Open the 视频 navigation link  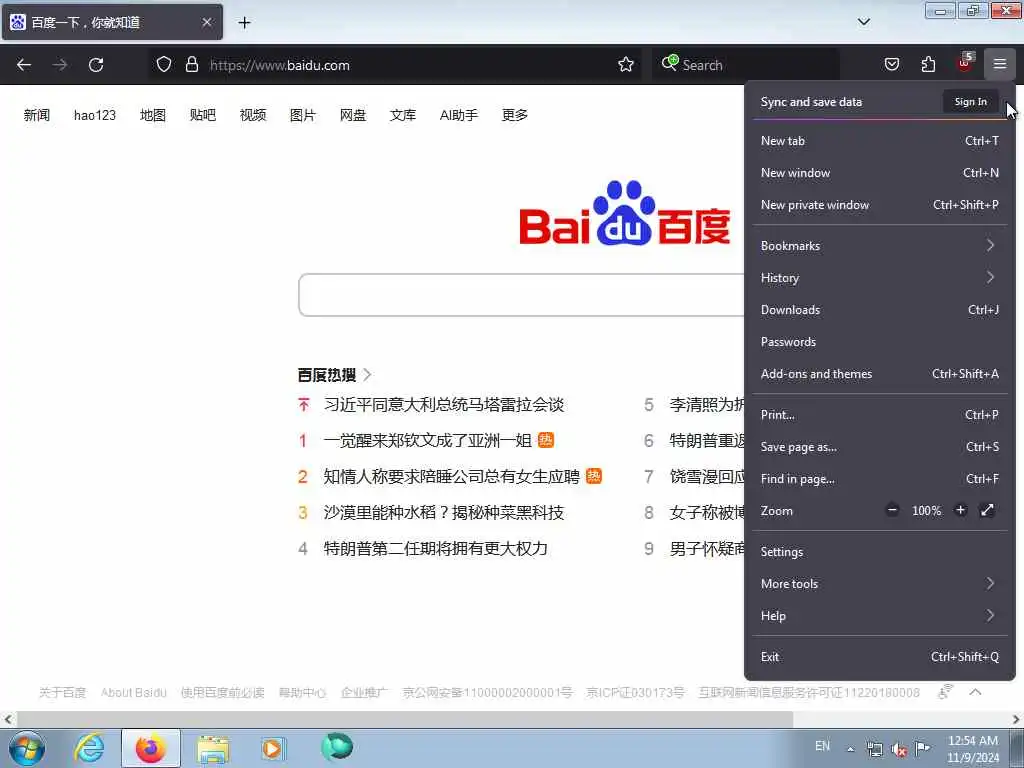point(253,115)
